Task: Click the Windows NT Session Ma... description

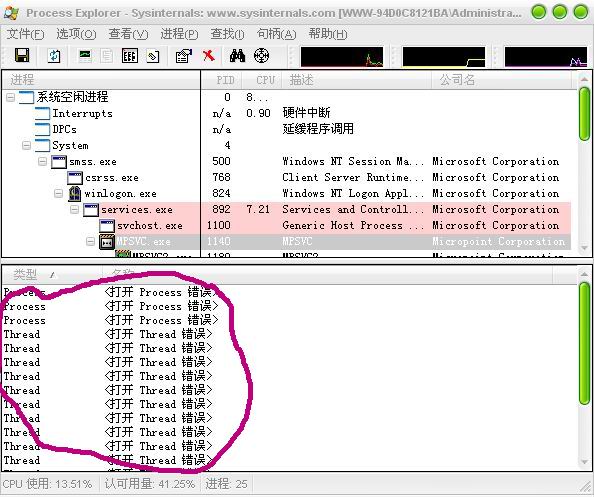Action: 353,162
